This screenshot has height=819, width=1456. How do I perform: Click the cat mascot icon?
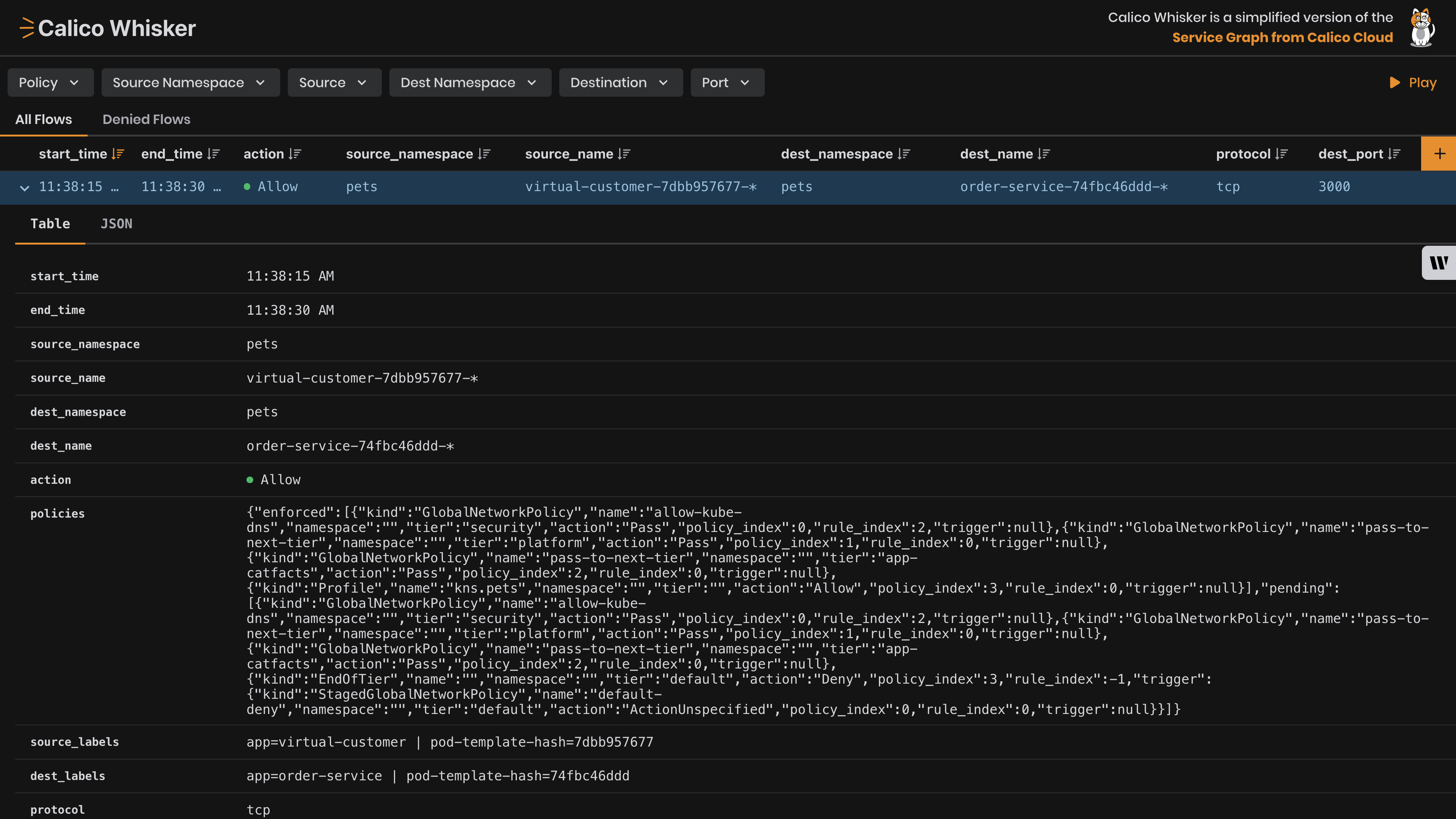1422,27
